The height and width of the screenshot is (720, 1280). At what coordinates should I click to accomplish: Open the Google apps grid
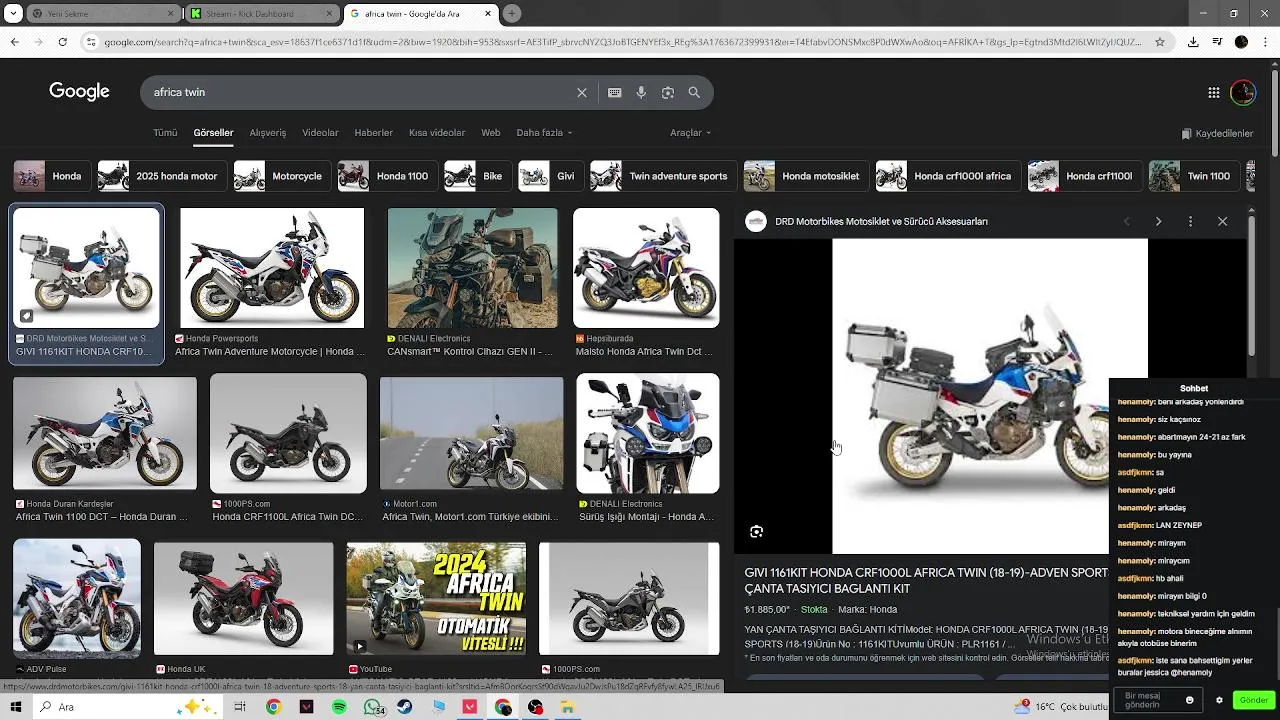click(x=1214, y=92)
